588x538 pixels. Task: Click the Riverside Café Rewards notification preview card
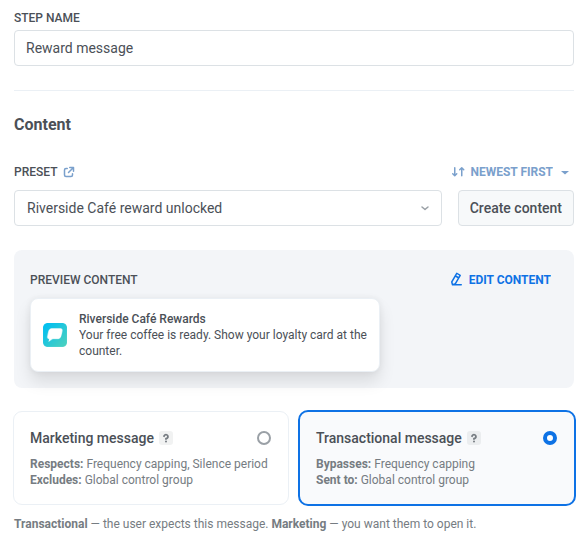point(205,335)
